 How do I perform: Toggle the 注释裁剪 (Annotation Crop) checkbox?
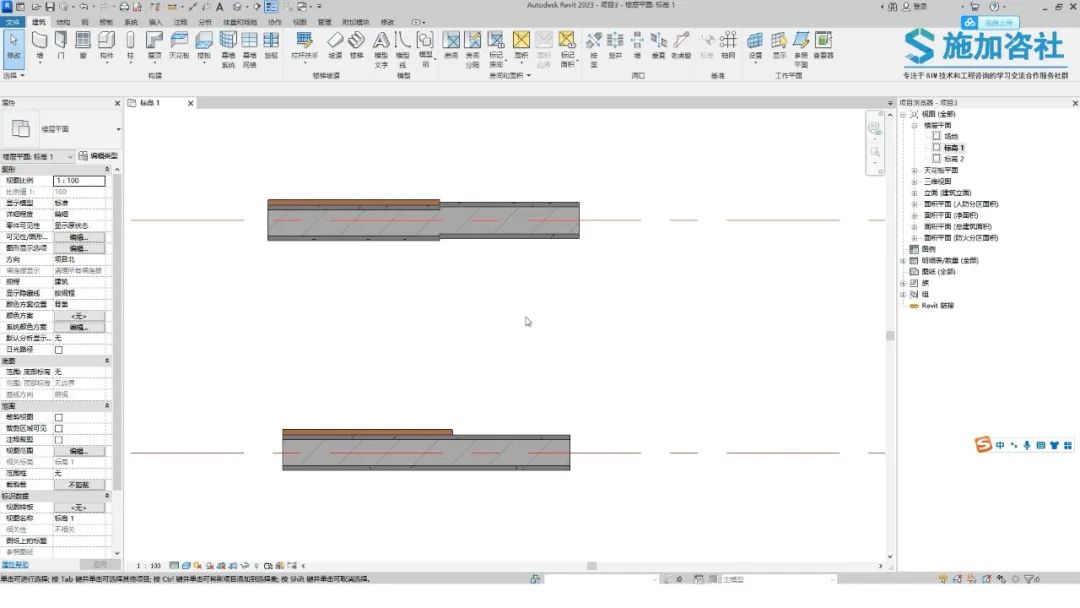[59, 440]
